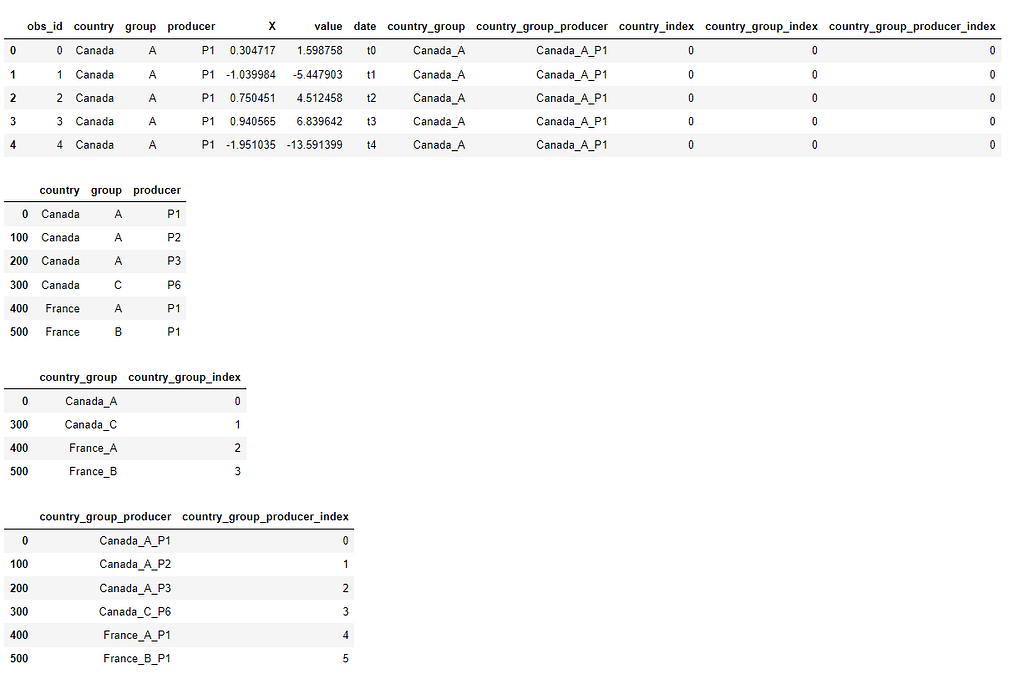Click the country_group_producer_index header in the last table
1024x679 pixels.
tap(265, 516)
